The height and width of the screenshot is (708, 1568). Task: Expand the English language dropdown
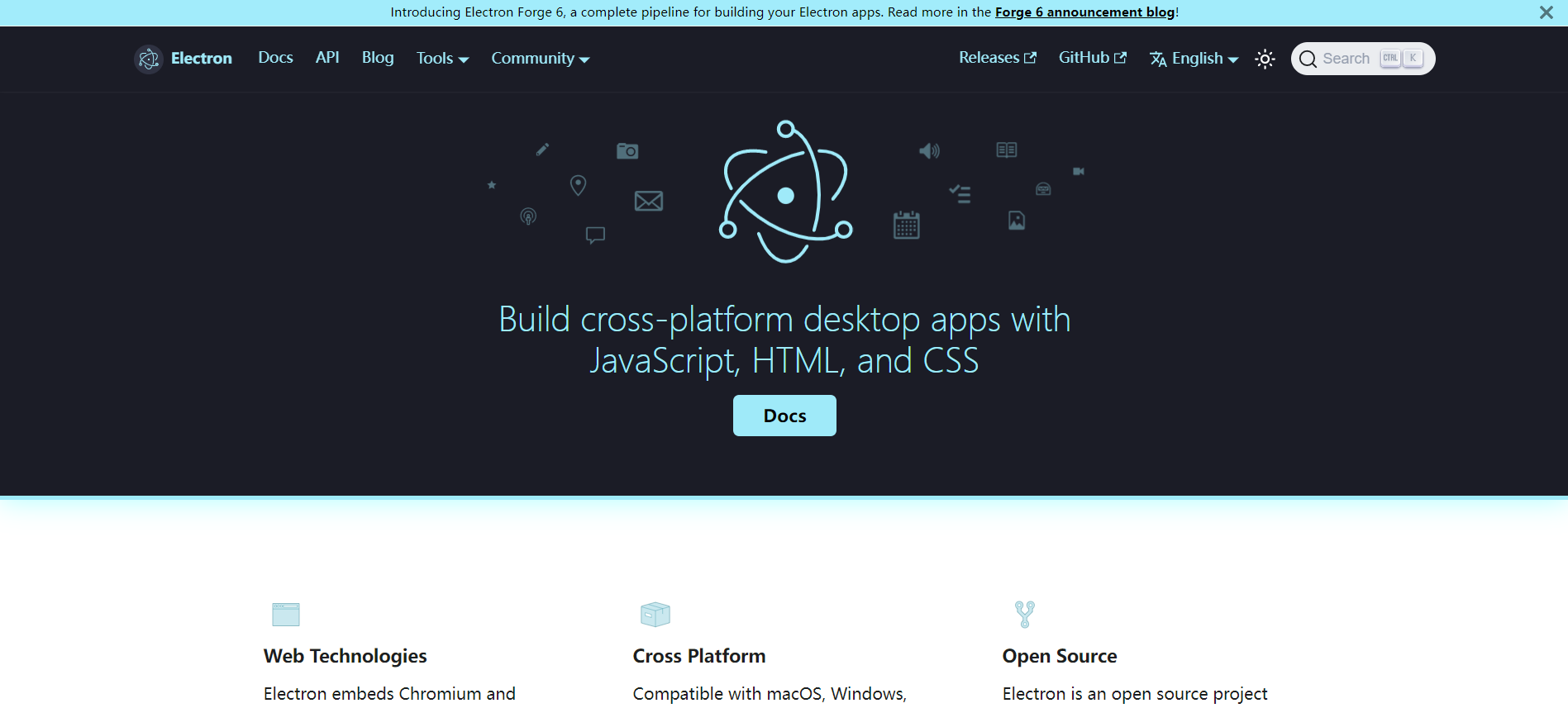(1194, 59)
